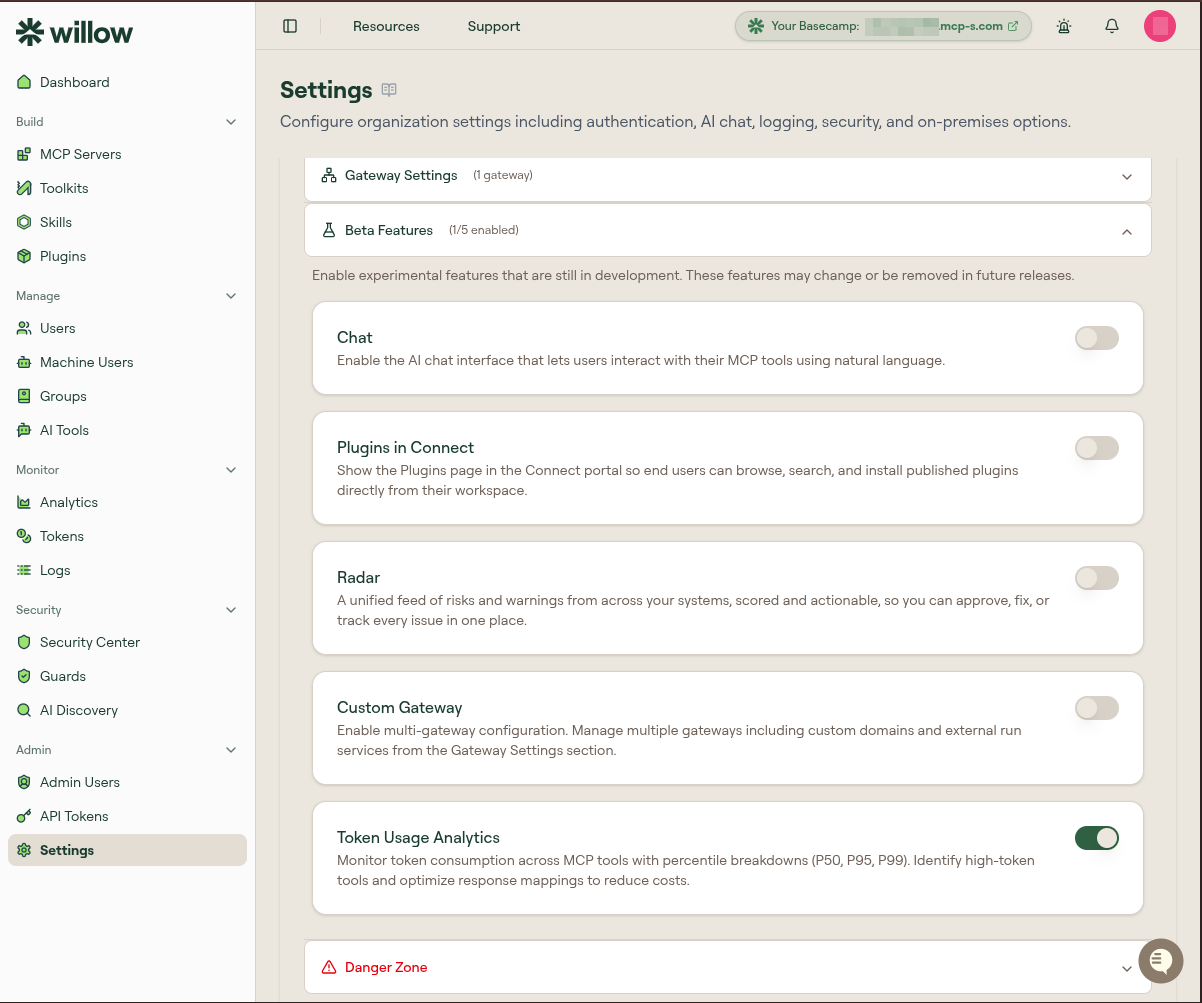Click the Admin Users icon

click(x=24, y=782)
